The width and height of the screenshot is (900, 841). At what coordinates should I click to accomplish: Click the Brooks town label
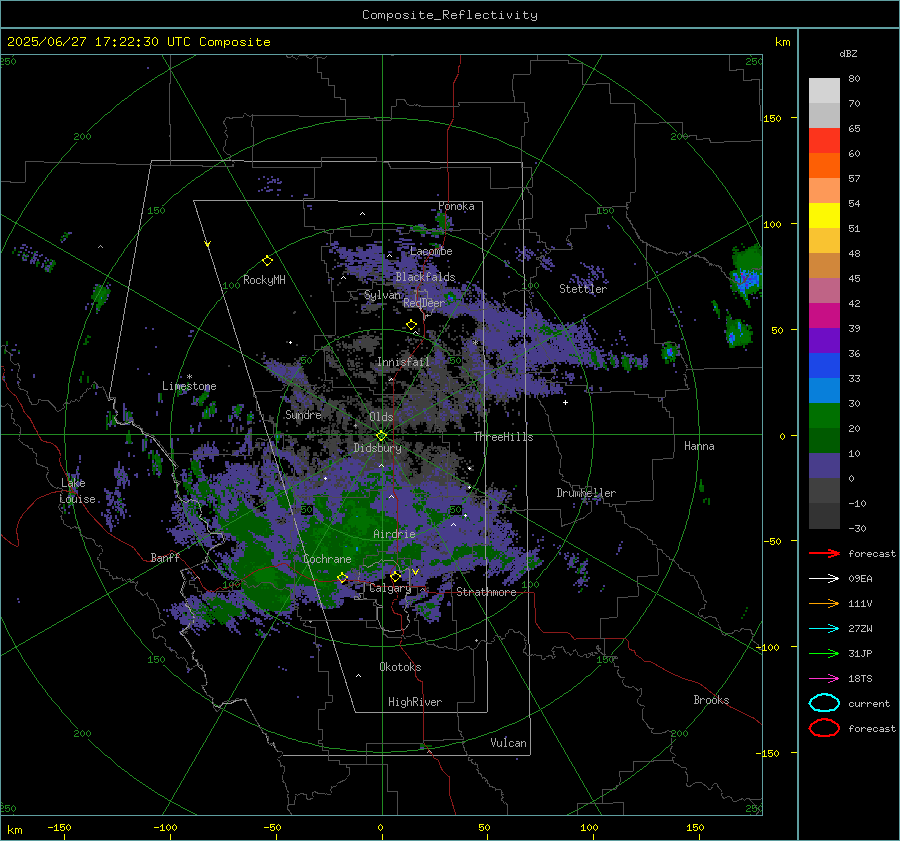[711, 700]
